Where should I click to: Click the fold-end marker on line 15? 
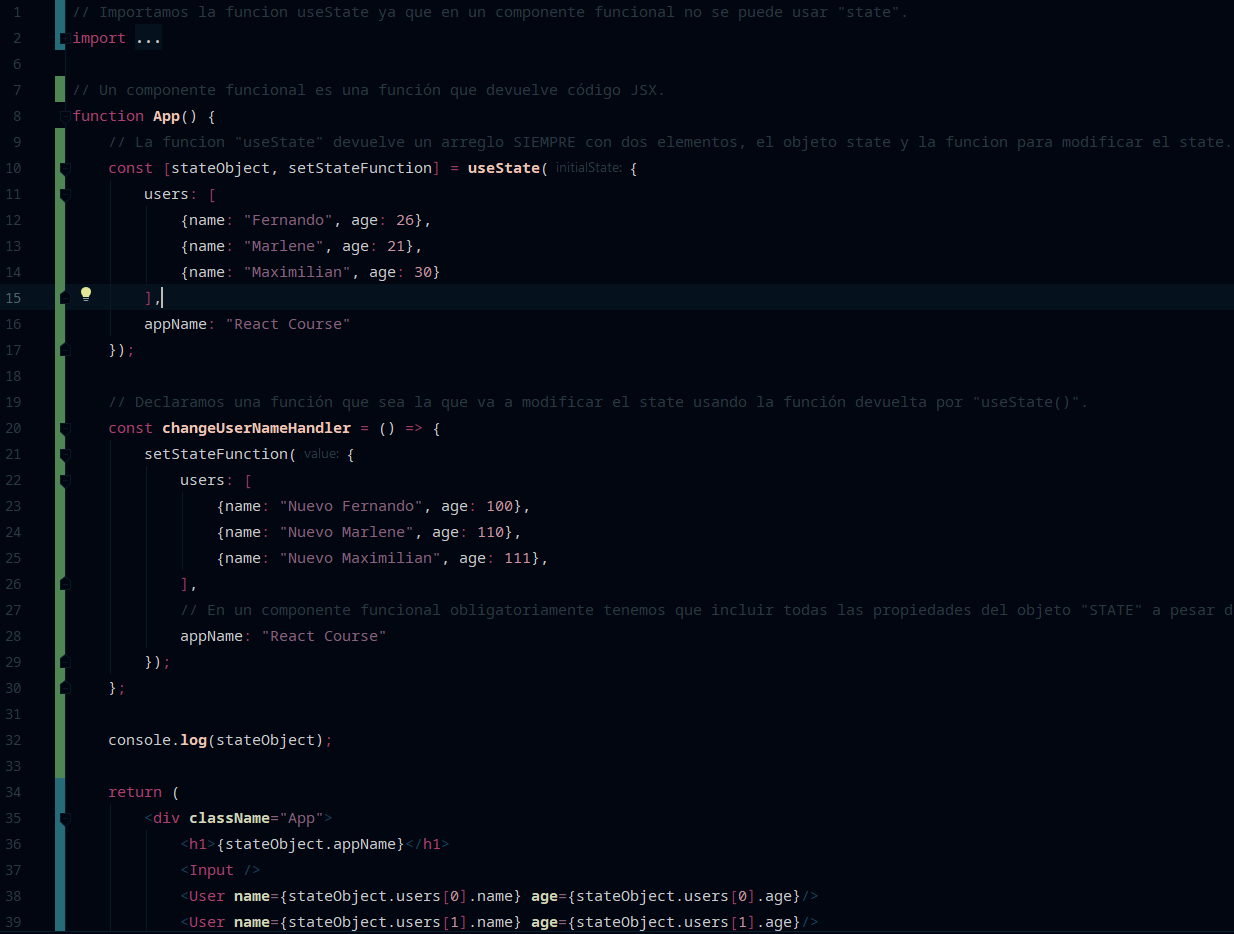point(65,298)
